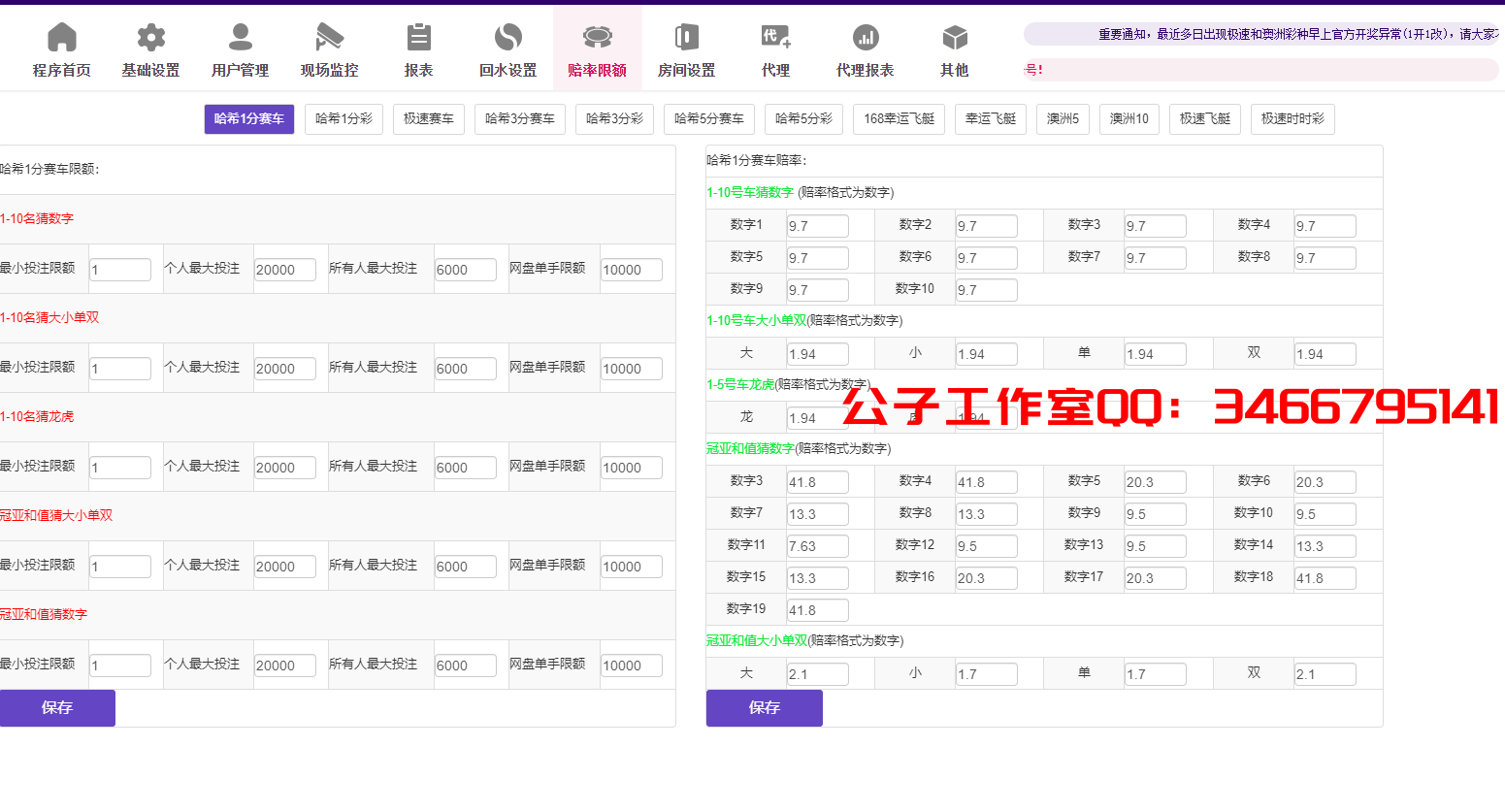1505x812 pixels.
Task: Edit 冠亚和值 小 odds field
Action: pyautogui.click(x=987, y=674)
